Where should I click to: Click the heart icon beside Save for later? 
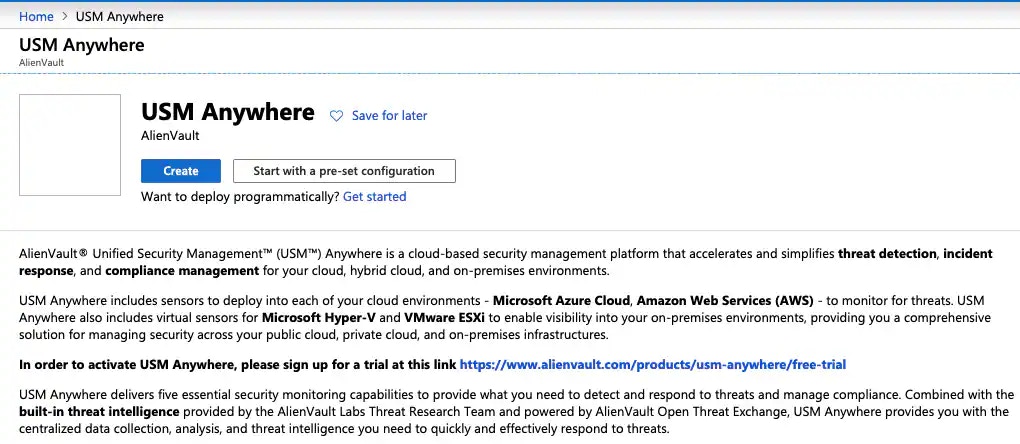[x=337, y=116]
